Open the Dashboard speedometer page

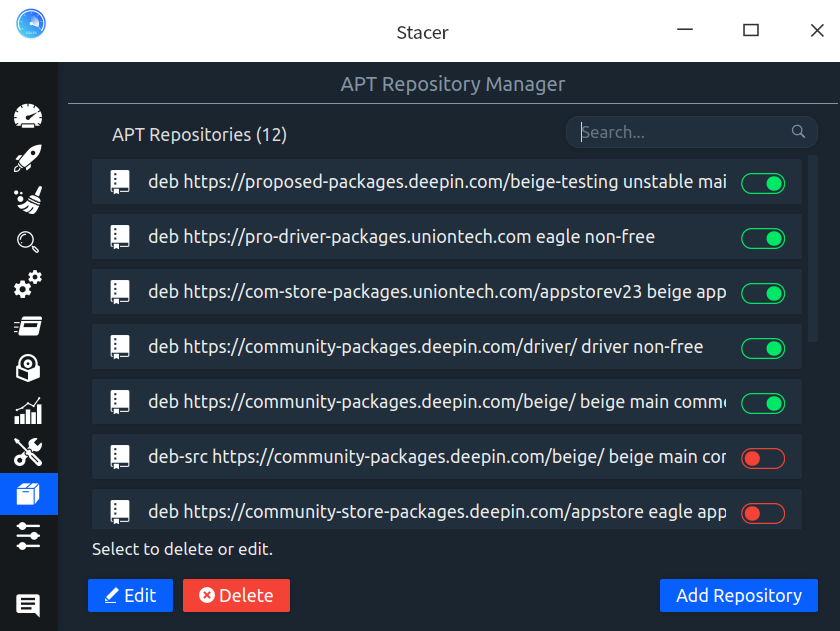coord(28,116)
